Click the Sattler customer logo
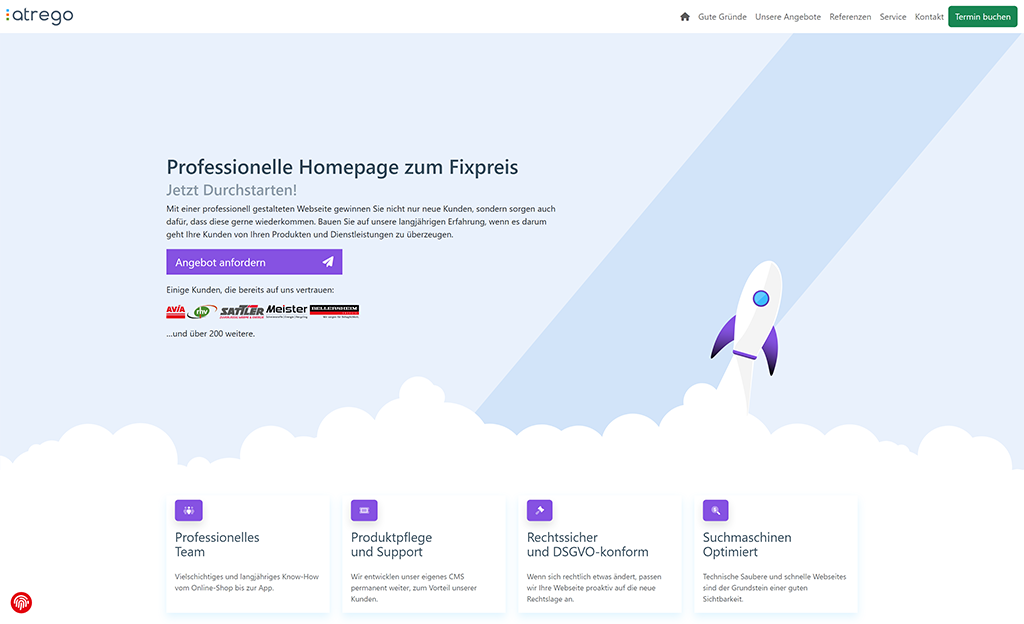The height and width of the screenshot is (624, 1024). tap(241, 311)
